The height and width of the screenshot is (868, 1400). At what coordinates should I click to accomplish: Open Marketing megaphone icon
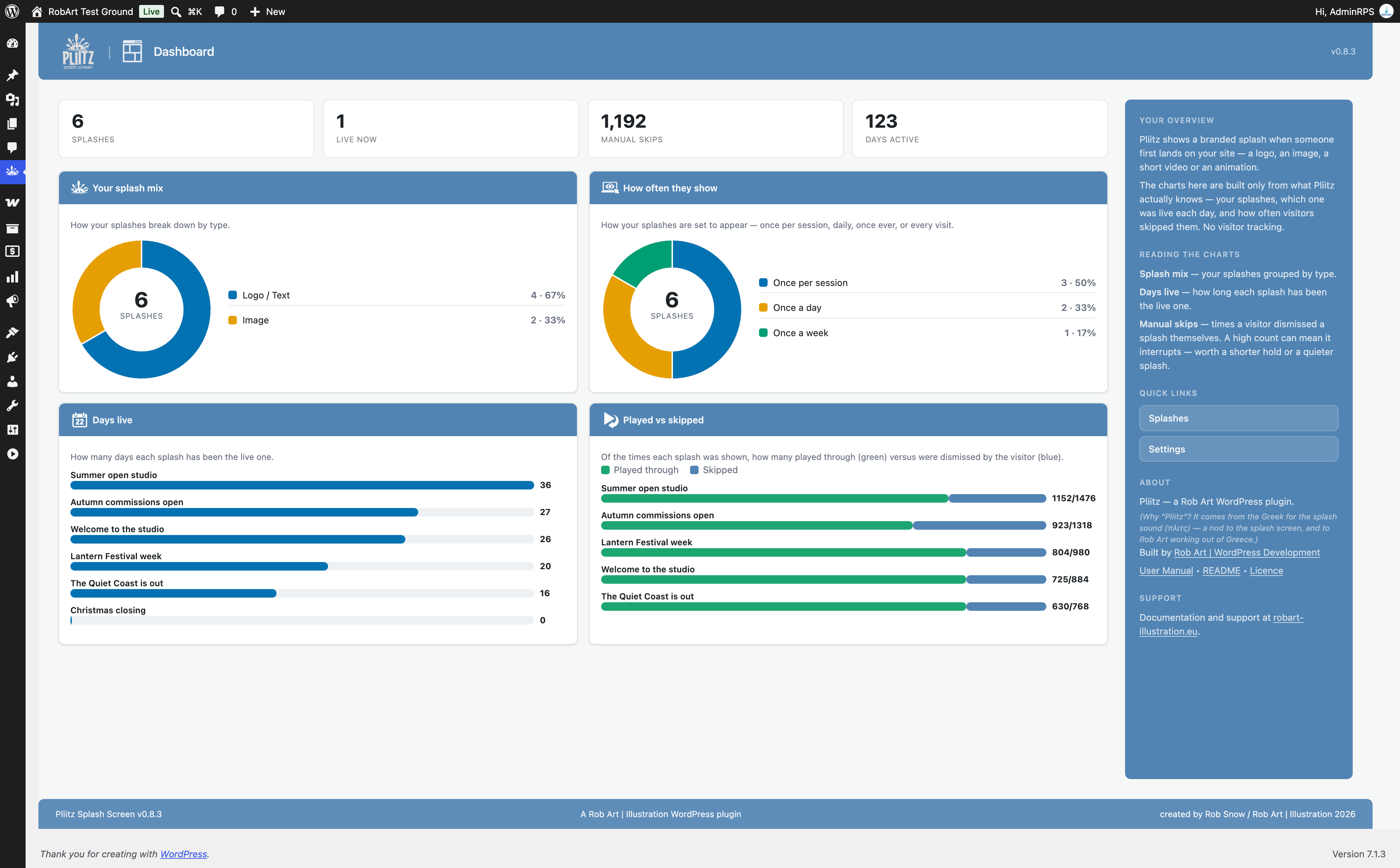tap(12, 301)
